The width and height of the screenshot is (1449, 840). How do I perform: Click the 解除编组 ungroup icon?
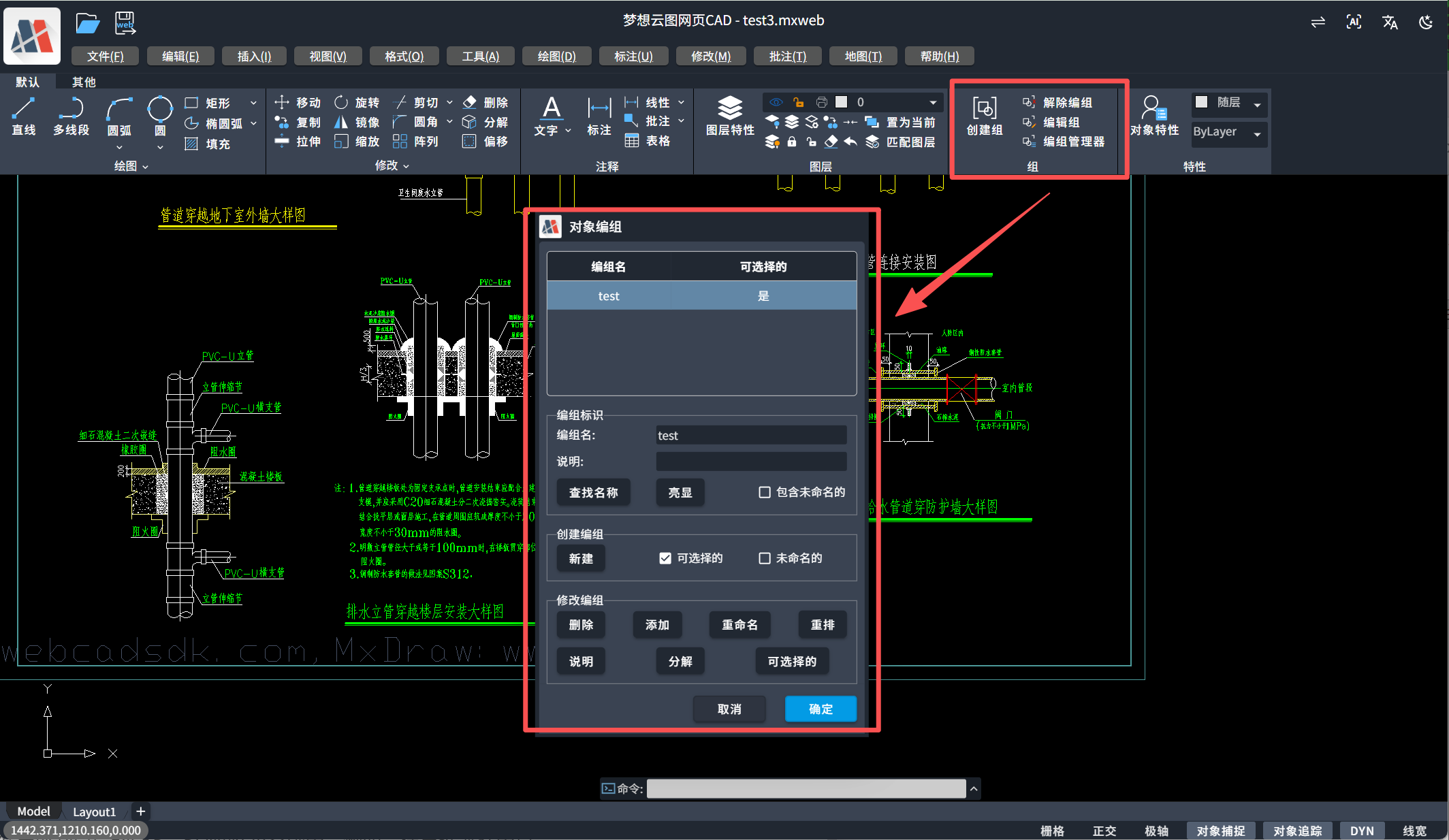[1029, 102]
